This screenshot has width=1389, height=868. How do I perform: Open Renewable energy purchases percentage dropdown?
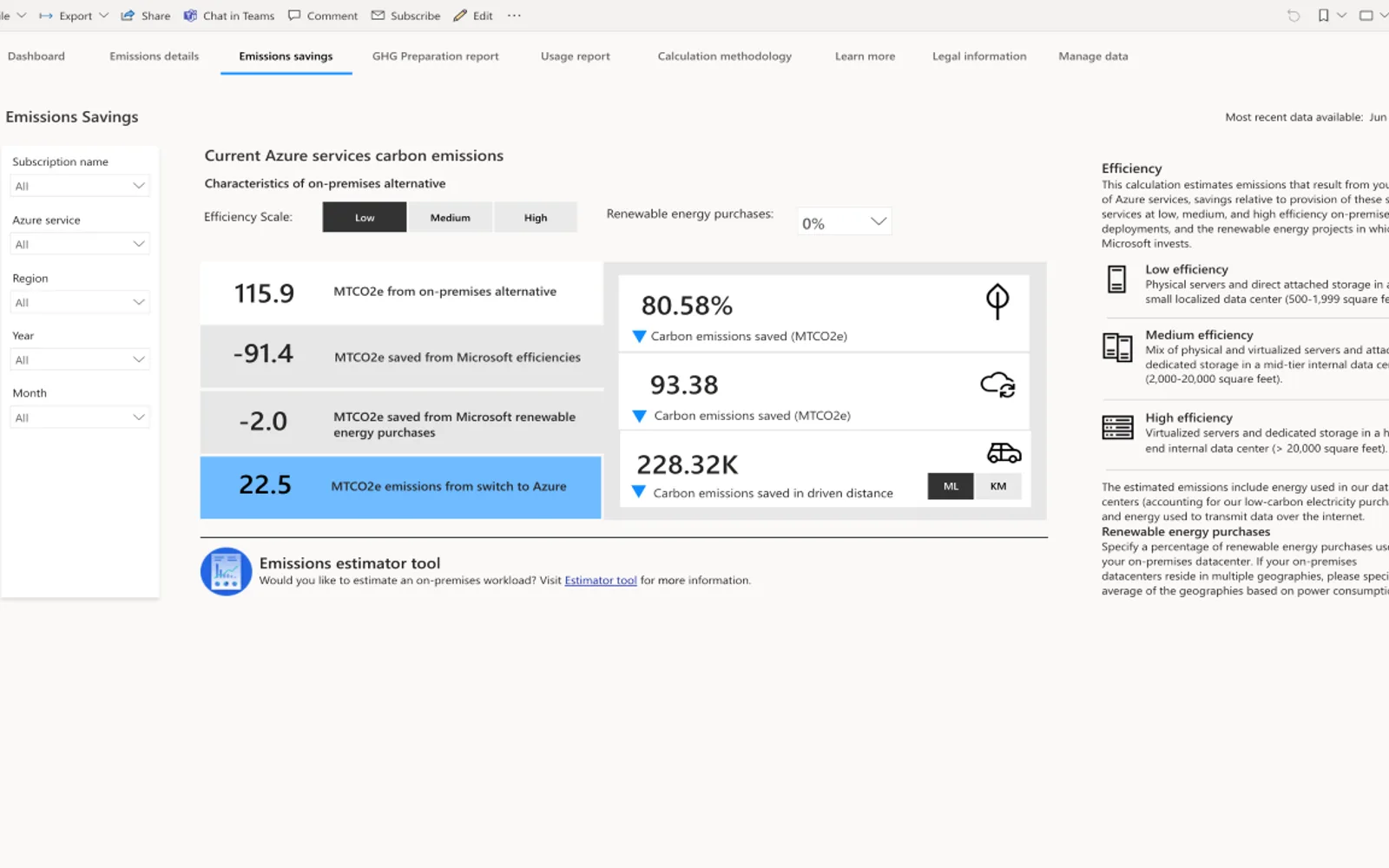point(844,222)
